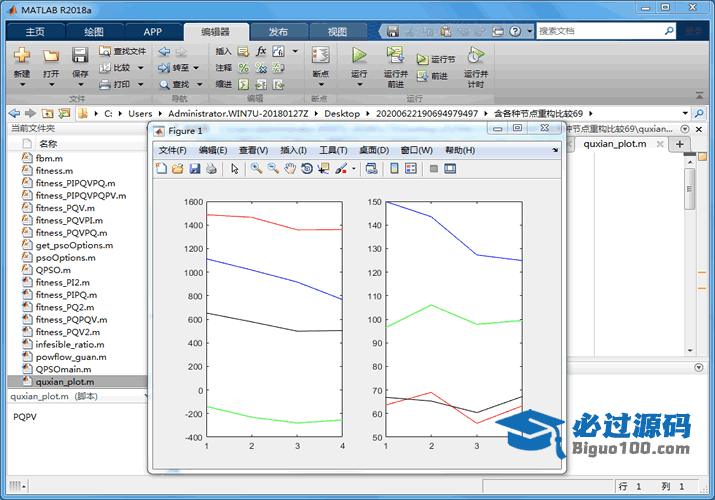Click the comment percent icon
Screen dimensions: 715x500
click(x=244, y=68)
